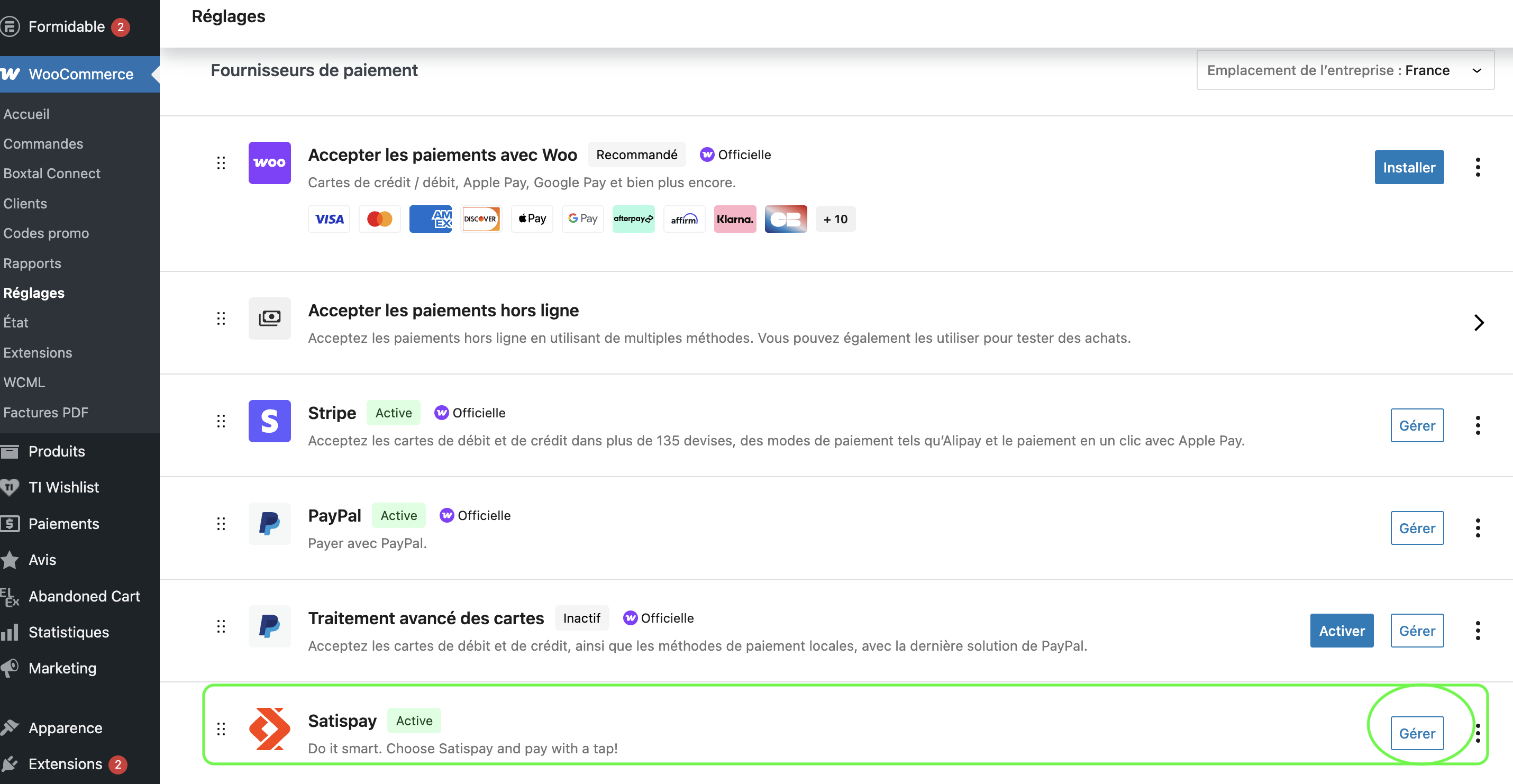Go to Codes promo menu item
This screenshot has width=1513, height=784.
pyautogui.click(x=46, y=233)
